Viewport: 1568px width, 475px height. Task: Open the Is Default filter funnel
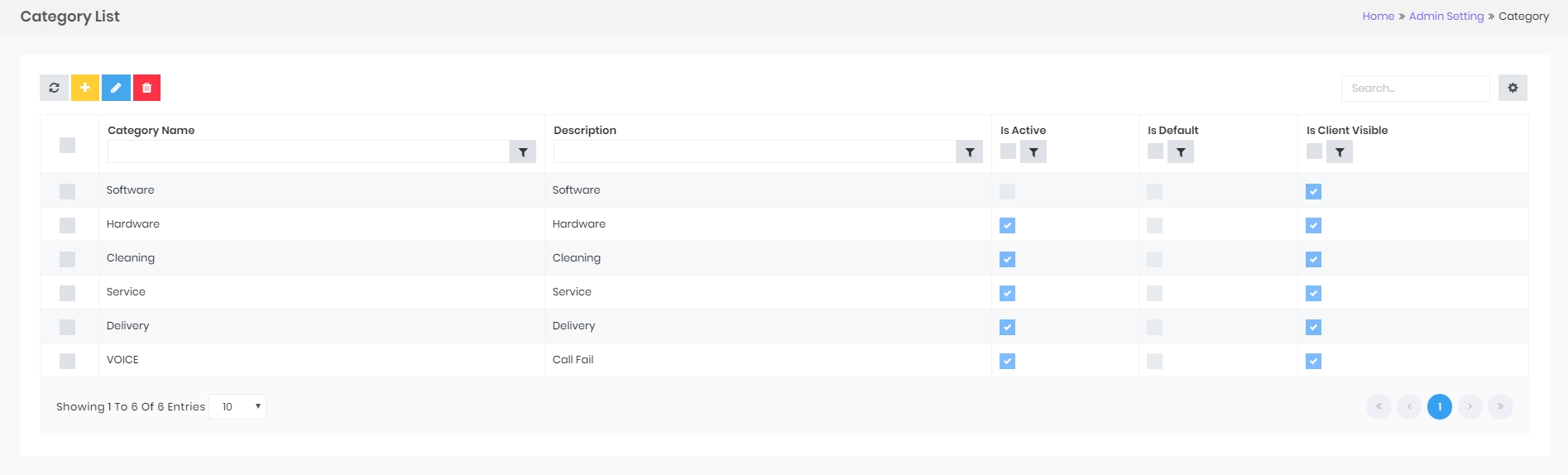pos(1181,152)
